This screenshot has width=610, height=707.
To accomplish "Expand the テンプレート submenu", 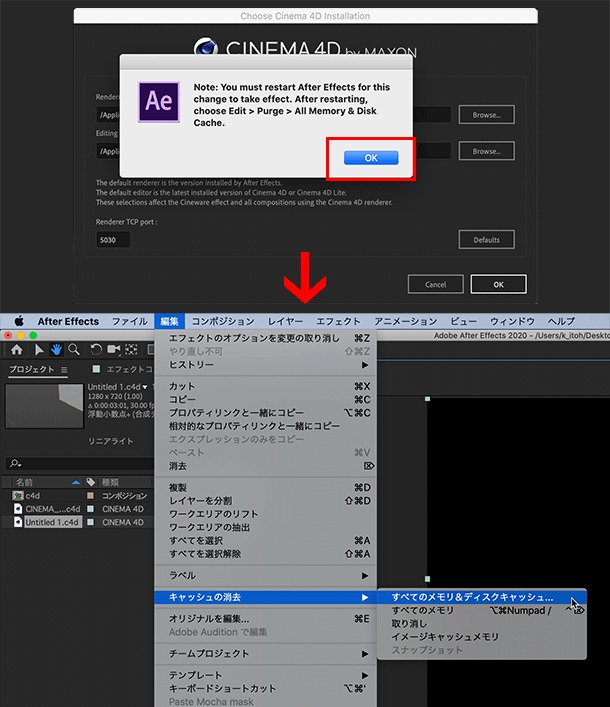I will (x=365, y=675).
